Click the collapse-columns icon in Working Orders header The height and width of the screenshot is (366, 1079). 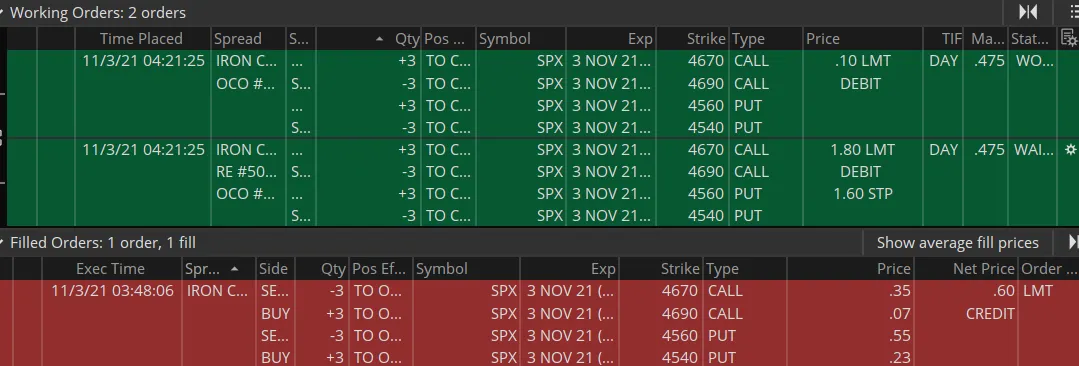[x=1028, y=12]
